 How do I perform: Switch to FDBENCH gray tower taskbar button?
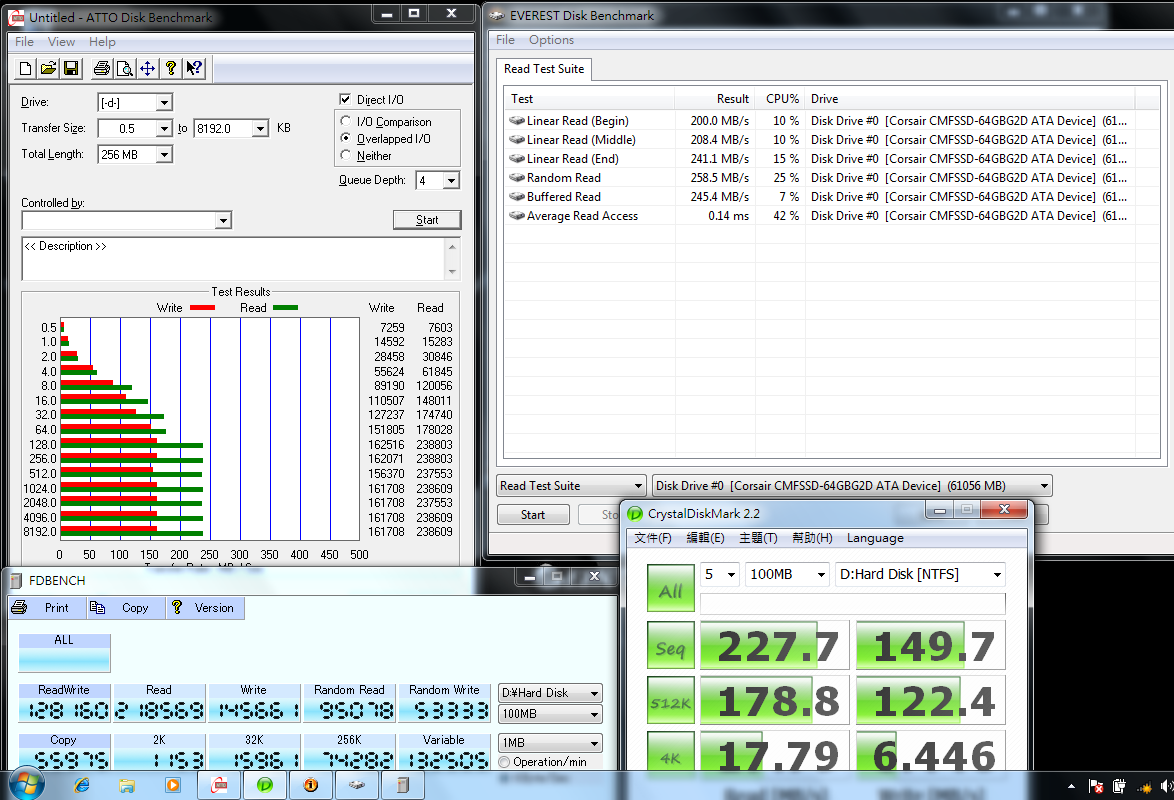tap(403, 785)
